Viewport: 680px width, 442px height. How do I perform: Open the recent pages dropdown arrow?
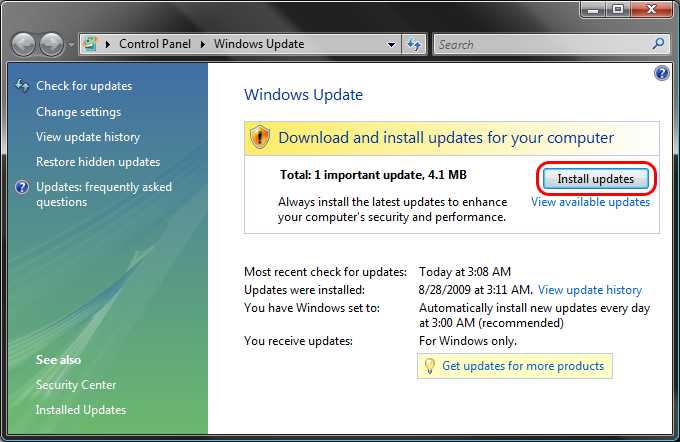click(72, 45)
